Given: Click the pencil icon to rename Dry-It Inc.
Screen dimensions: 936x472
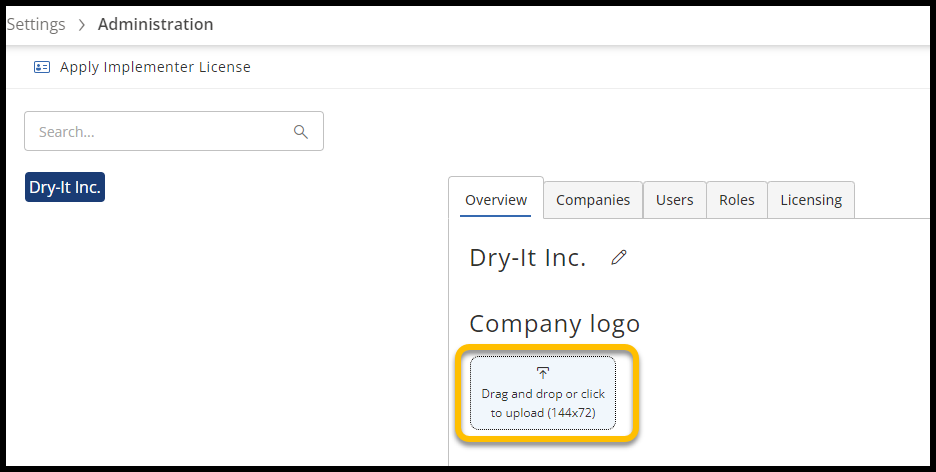Looking at the screenshot, I should [x=619, y=258].
